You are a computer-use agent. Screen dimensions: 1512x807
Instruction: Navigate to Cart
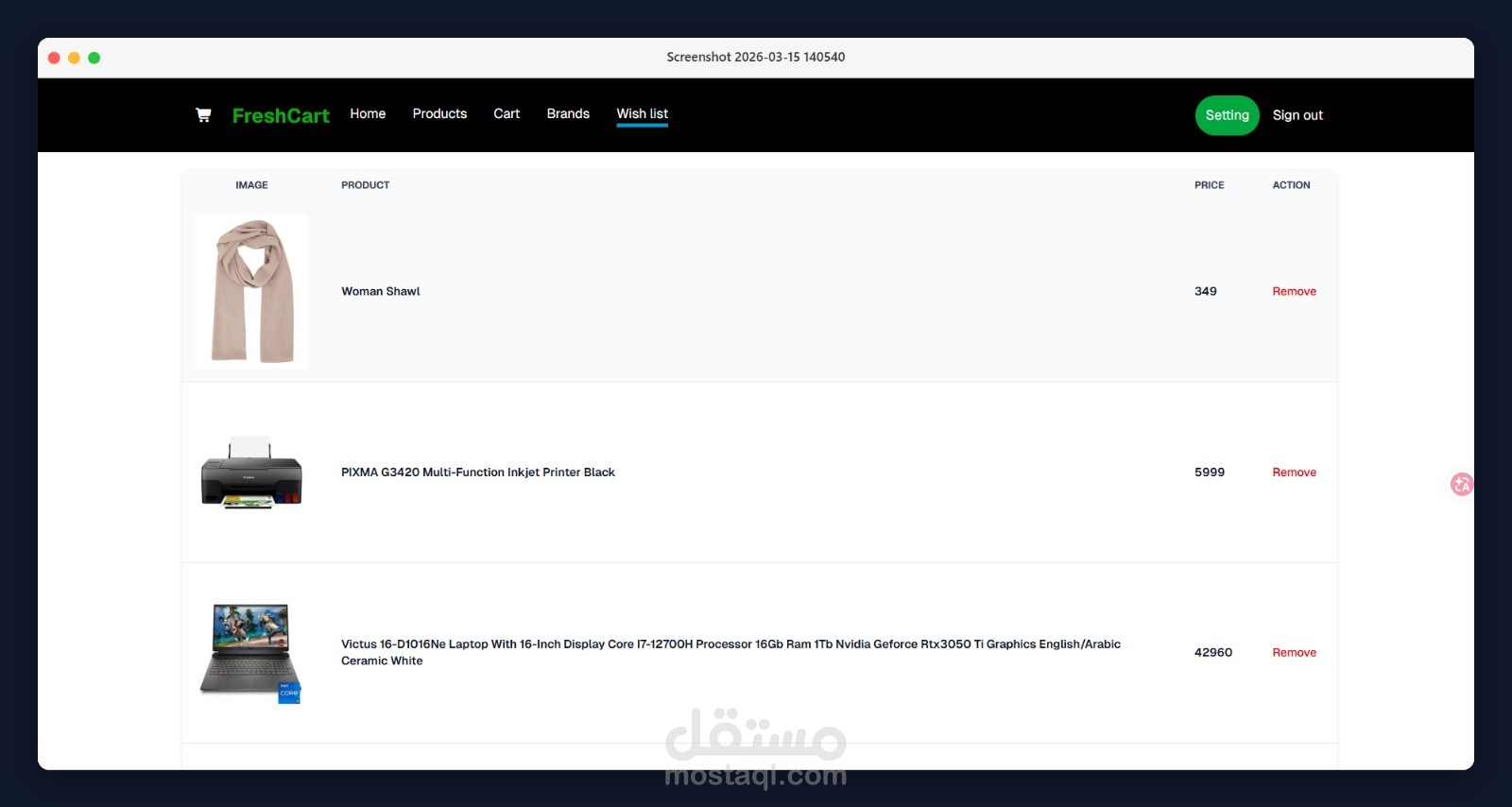coord(507,113)
